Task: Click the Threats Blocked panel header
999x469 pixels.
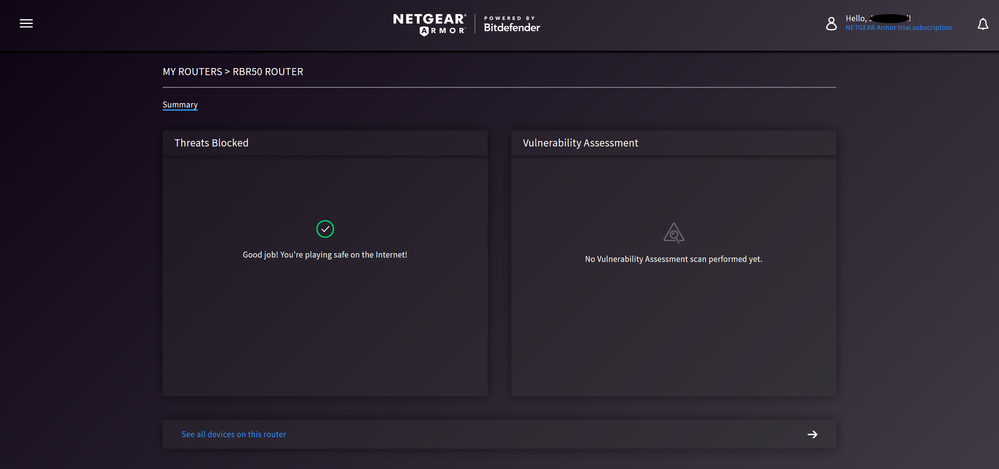Action: click(x=211, y=143)
